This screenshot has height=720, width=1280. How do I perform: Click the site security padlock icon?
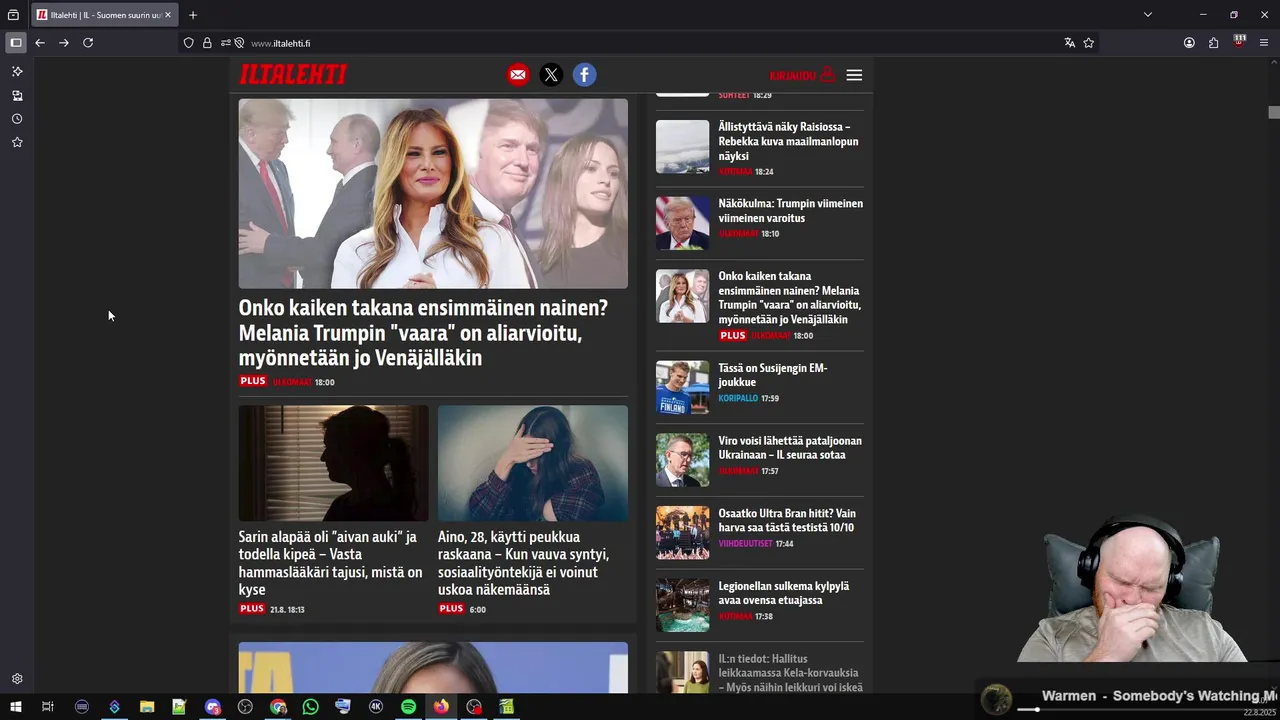point(207,43)
